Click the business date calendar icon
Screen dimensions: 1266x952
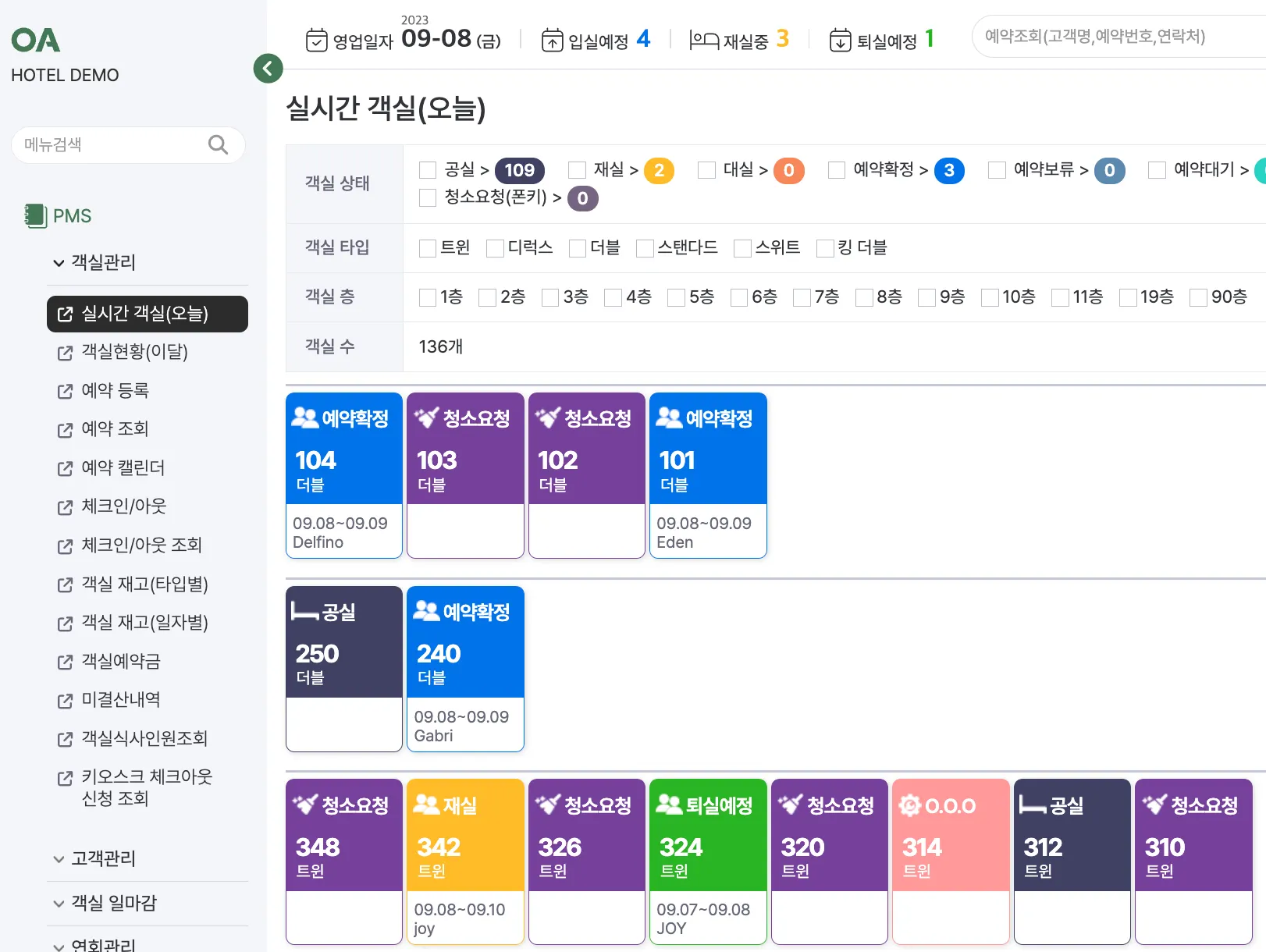(316, 40)
